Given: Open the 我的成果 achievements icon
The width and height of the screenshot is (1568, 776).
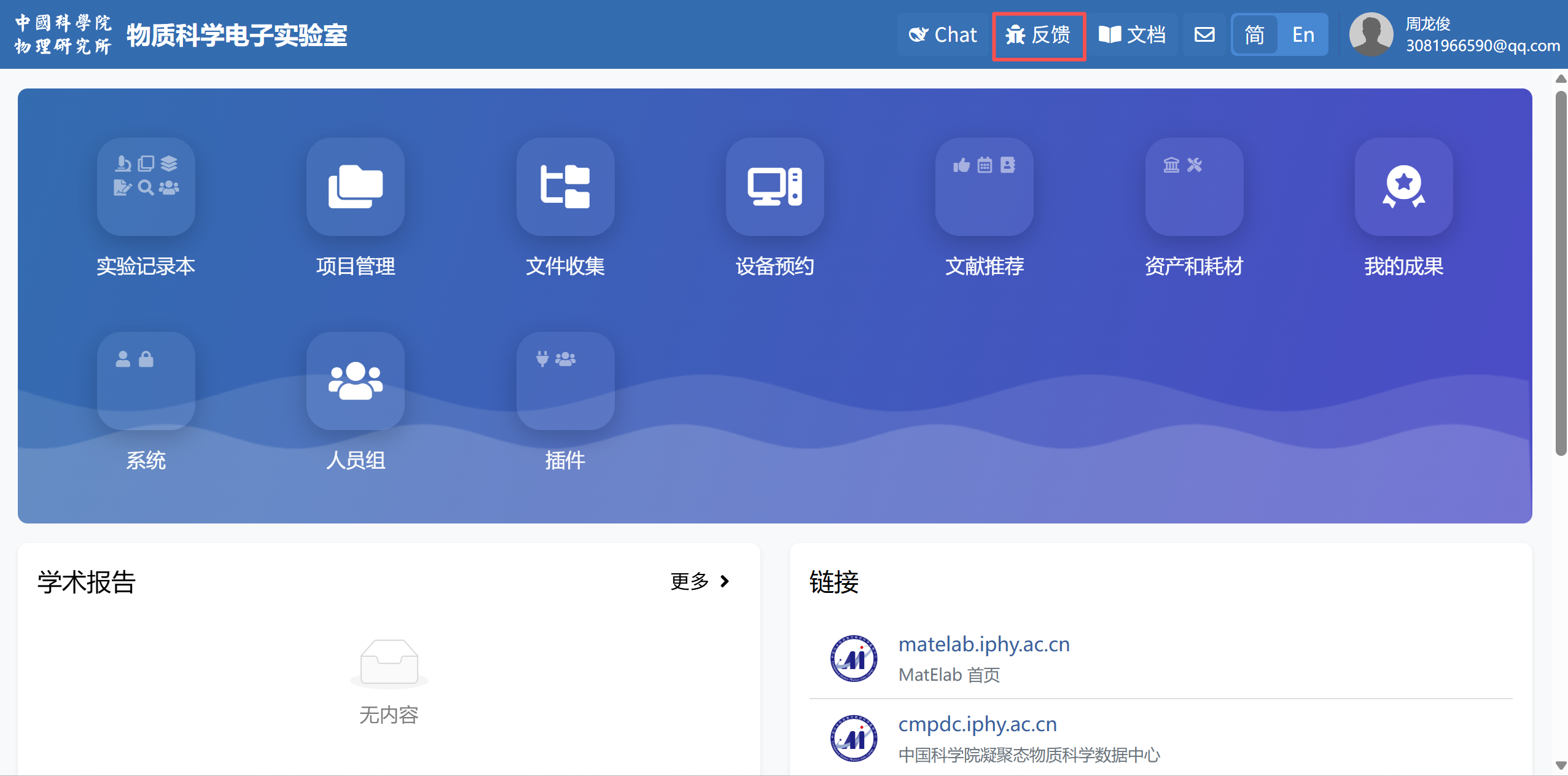Looking at the screenshot, I should 1403,187.
